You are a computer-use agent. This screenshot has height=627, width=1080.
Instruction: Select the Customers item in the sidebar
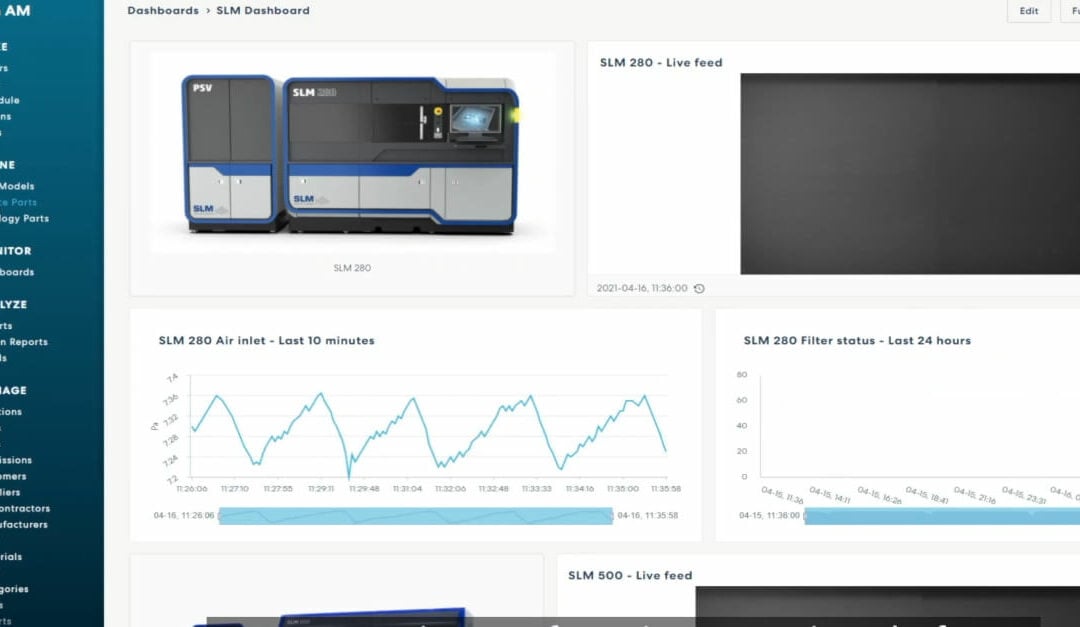[x=18, y=475]
